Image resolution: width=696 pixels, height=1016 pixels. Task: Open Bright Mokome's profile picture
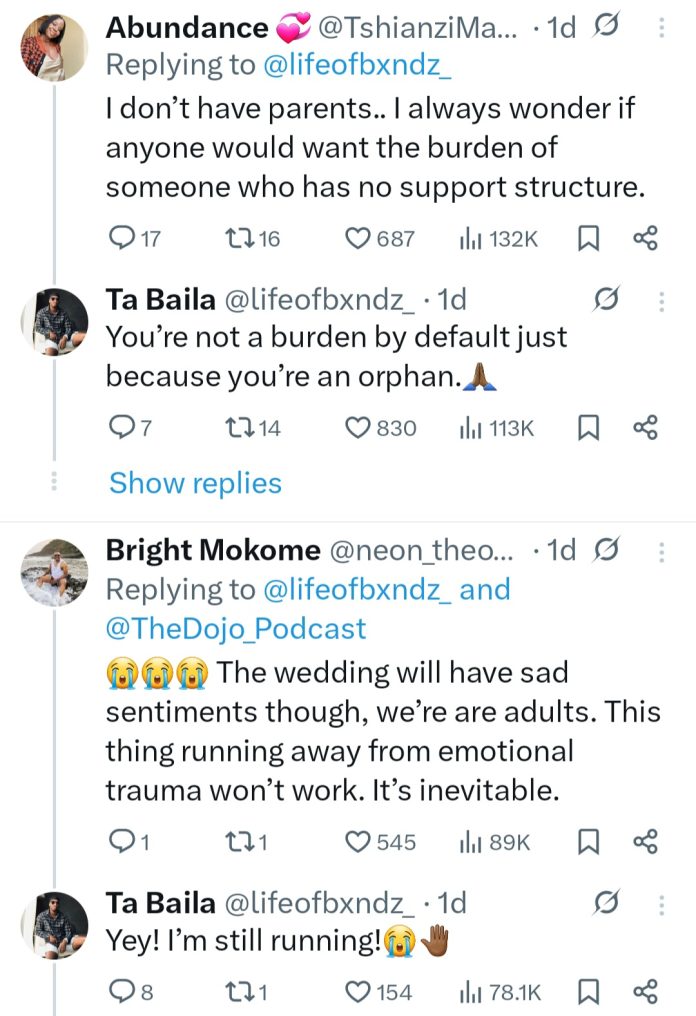(x=54, y=572)
